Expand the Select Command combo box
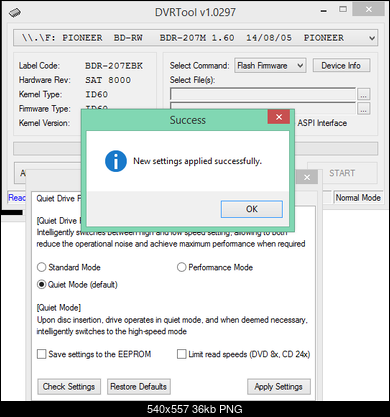The image size is (390, 417). (x=270, y=66)
